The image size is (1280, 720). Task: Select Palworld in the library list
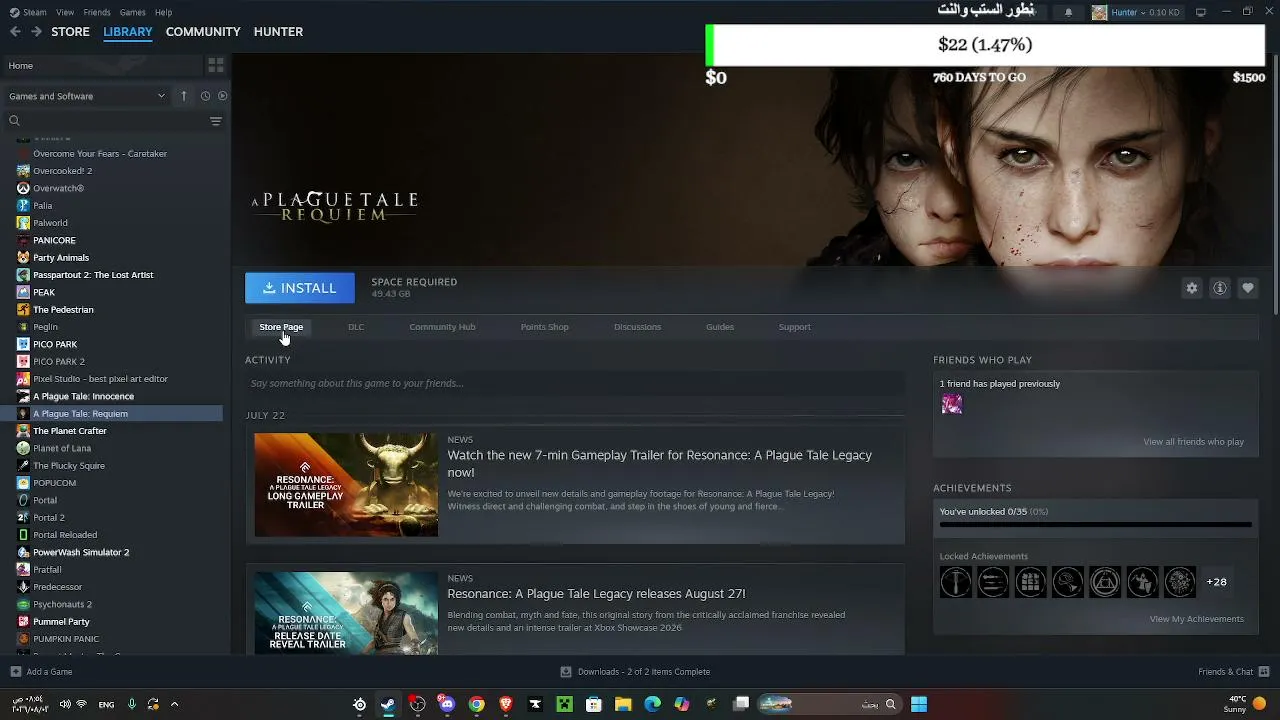[50, 223]
